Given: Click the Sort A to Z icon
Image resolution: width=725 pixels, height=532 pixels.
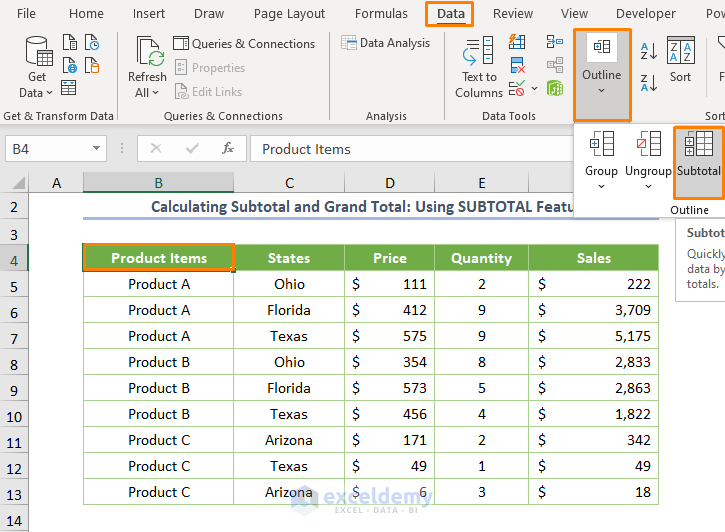Looking at the screenshot, I should tap(648, 53).
